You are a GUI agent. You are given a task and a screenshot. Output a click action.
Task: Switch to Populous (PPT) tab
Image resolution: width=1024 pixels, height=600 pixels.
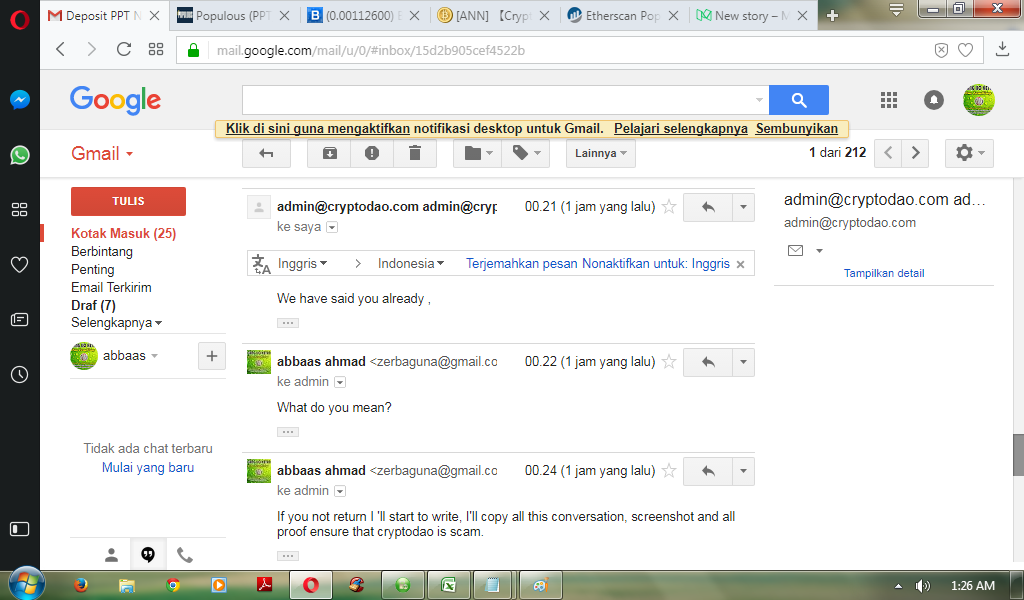pyautogui.click(x=234, y=16)
